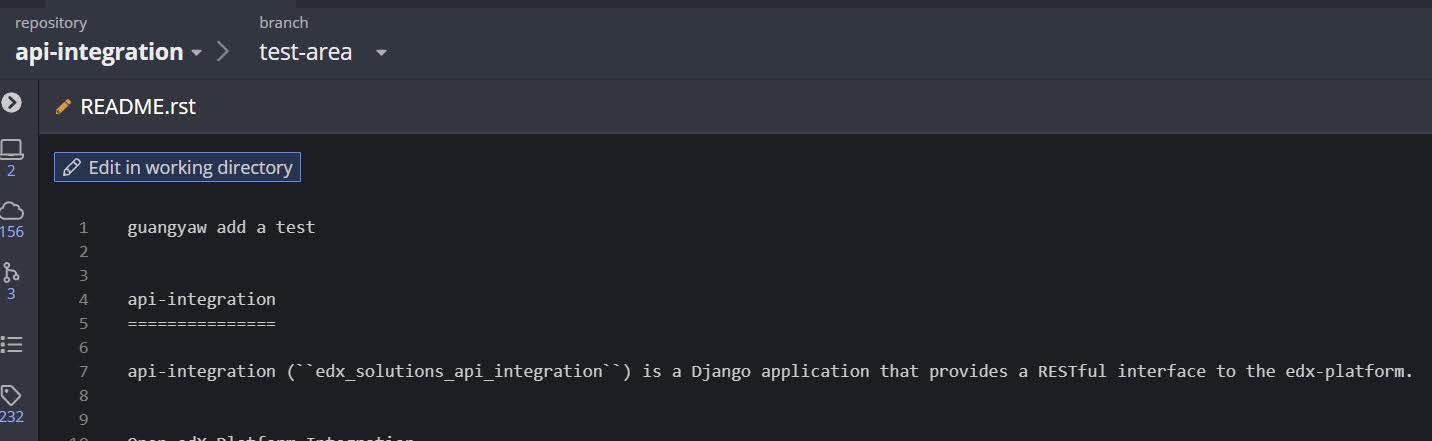Image resolution: width=1432 pixels, height=441 pixels.
Task: Click the README.rst file title
Action: 138,107
